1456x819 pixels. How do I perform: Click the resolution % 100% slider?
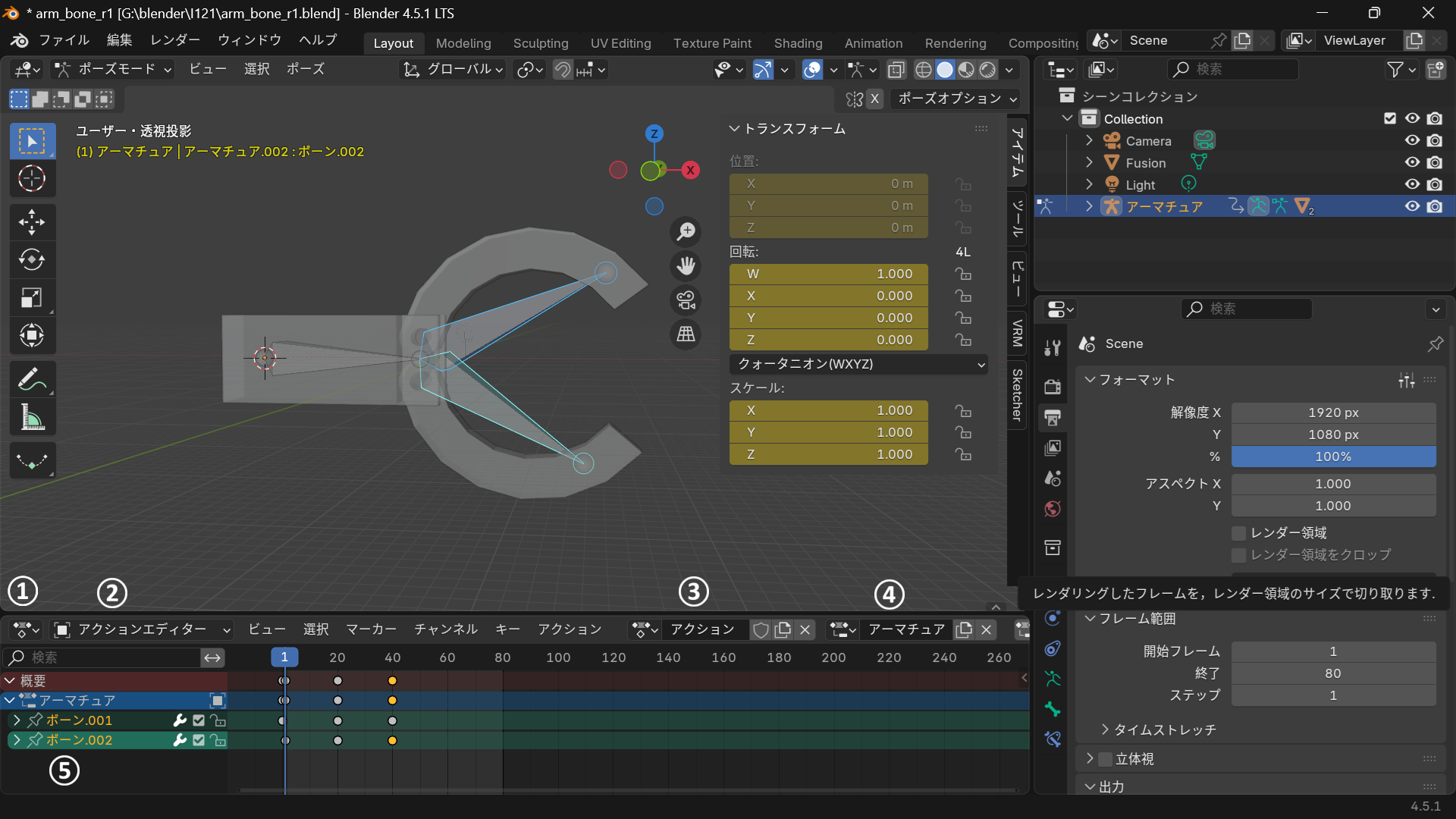pos(1333,457)
